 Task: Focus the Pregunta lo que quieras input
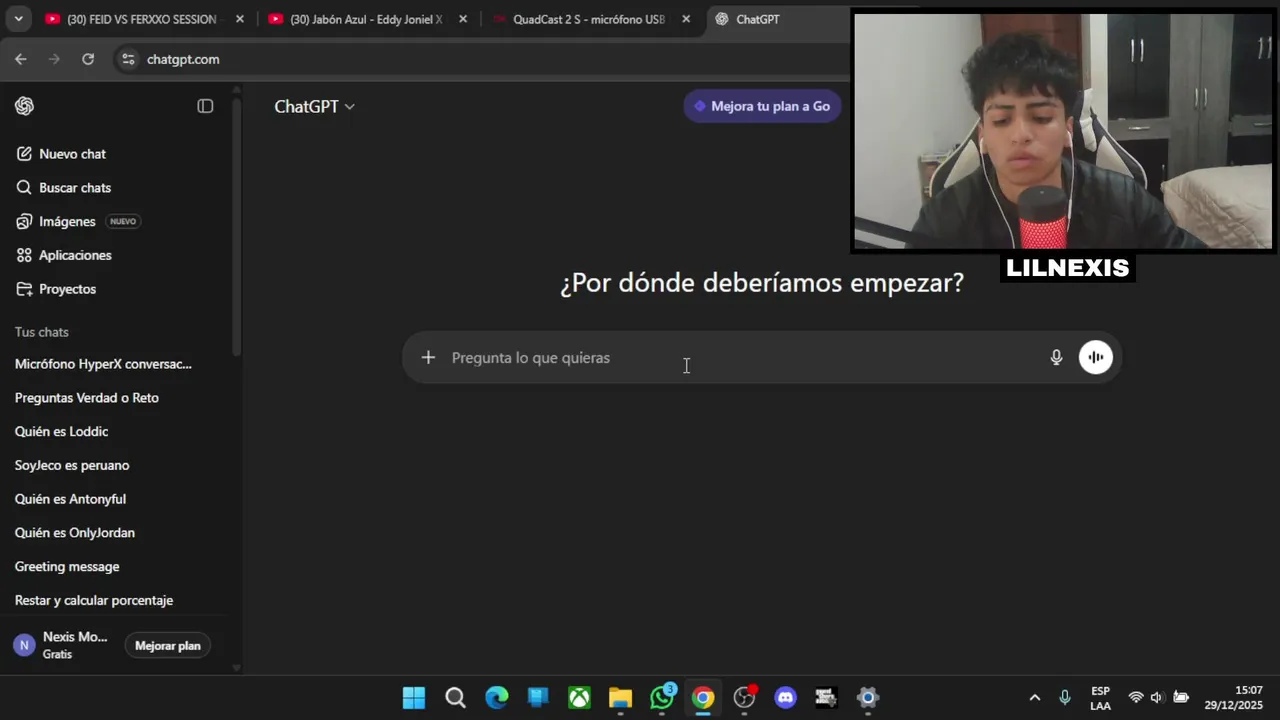coord(740,358)
